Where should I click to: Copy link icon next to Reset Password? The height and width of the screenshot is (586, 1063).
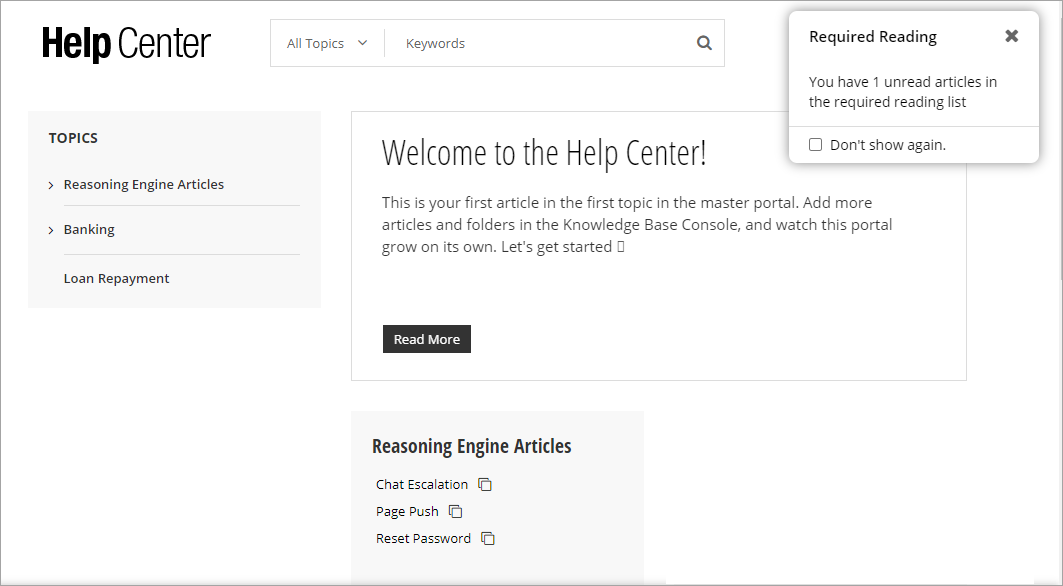(487, 538)
